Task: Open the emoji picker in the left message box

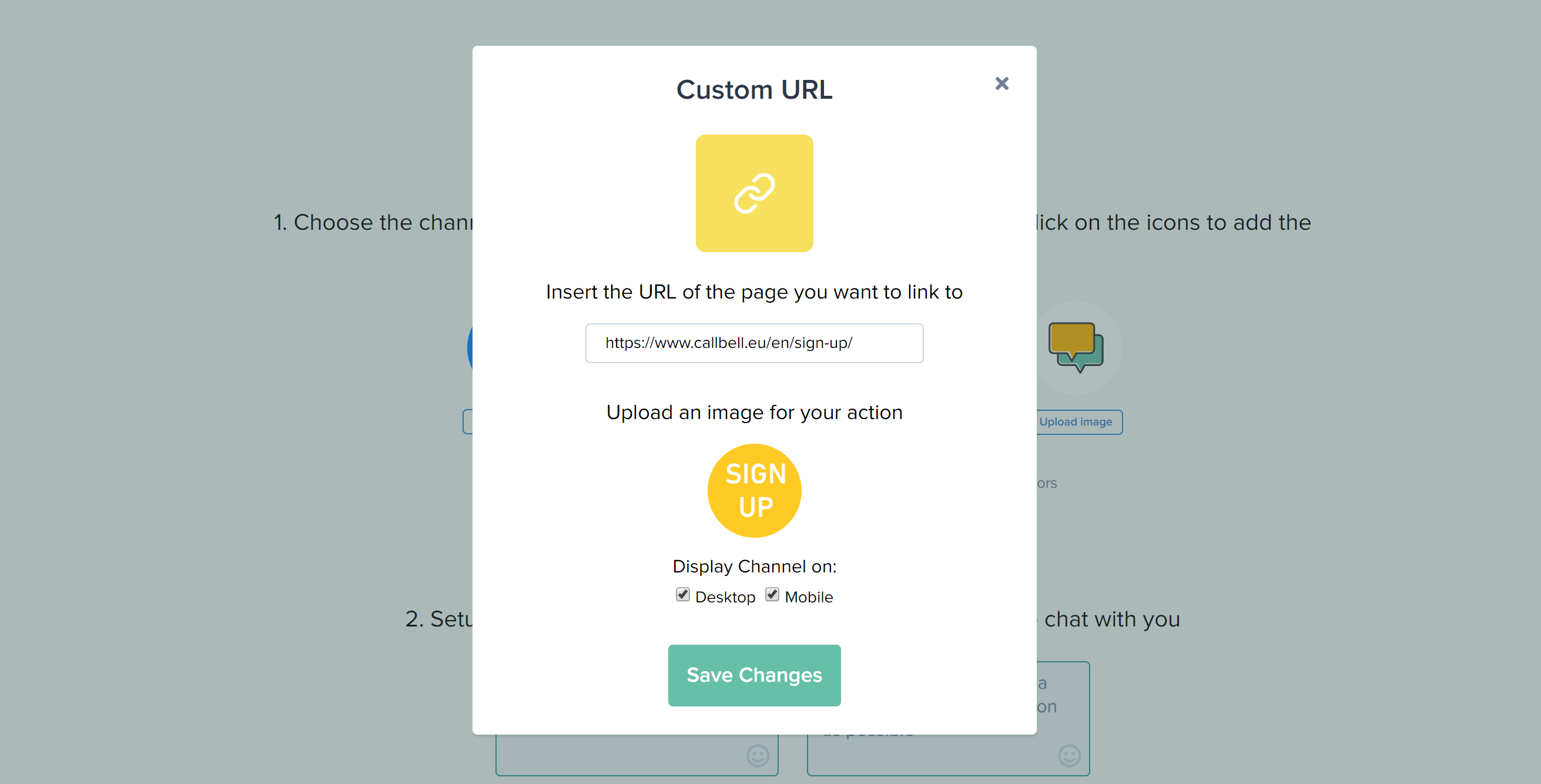Action: (758, 756)
